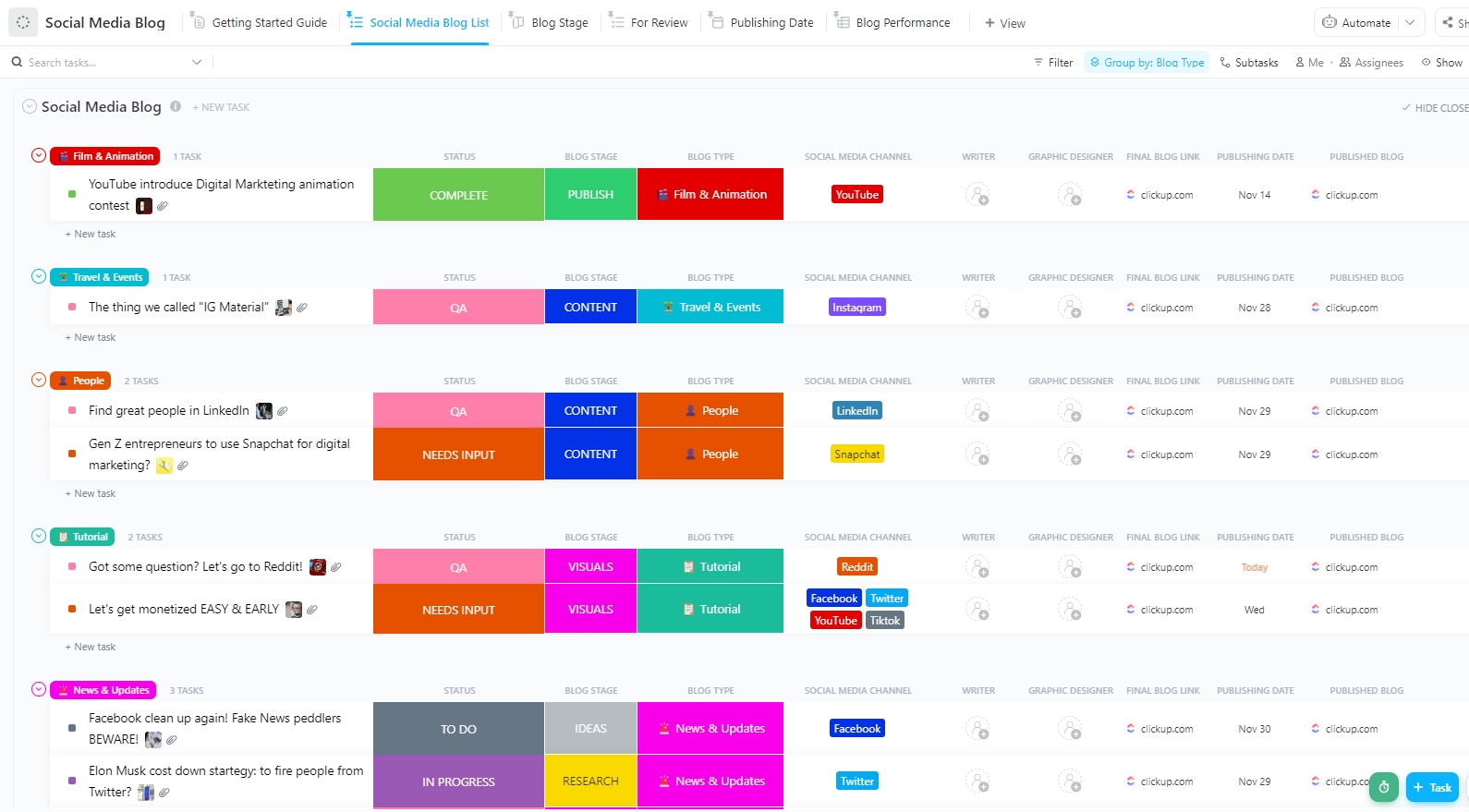Open attachment icon on LinkedIn people task
Viewport: 1469px width, 812px height.
(x=283, y=411)
